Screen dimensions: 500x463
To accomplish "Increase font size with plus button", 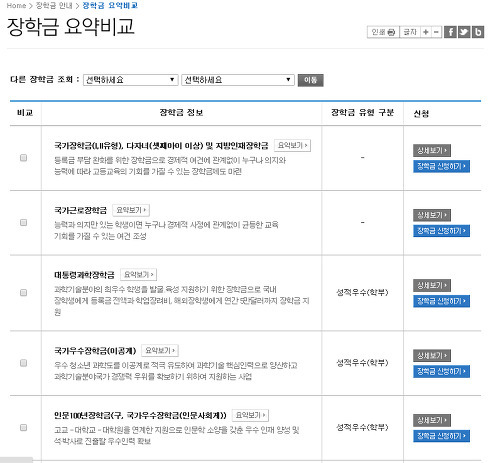I will pos(426,32).
